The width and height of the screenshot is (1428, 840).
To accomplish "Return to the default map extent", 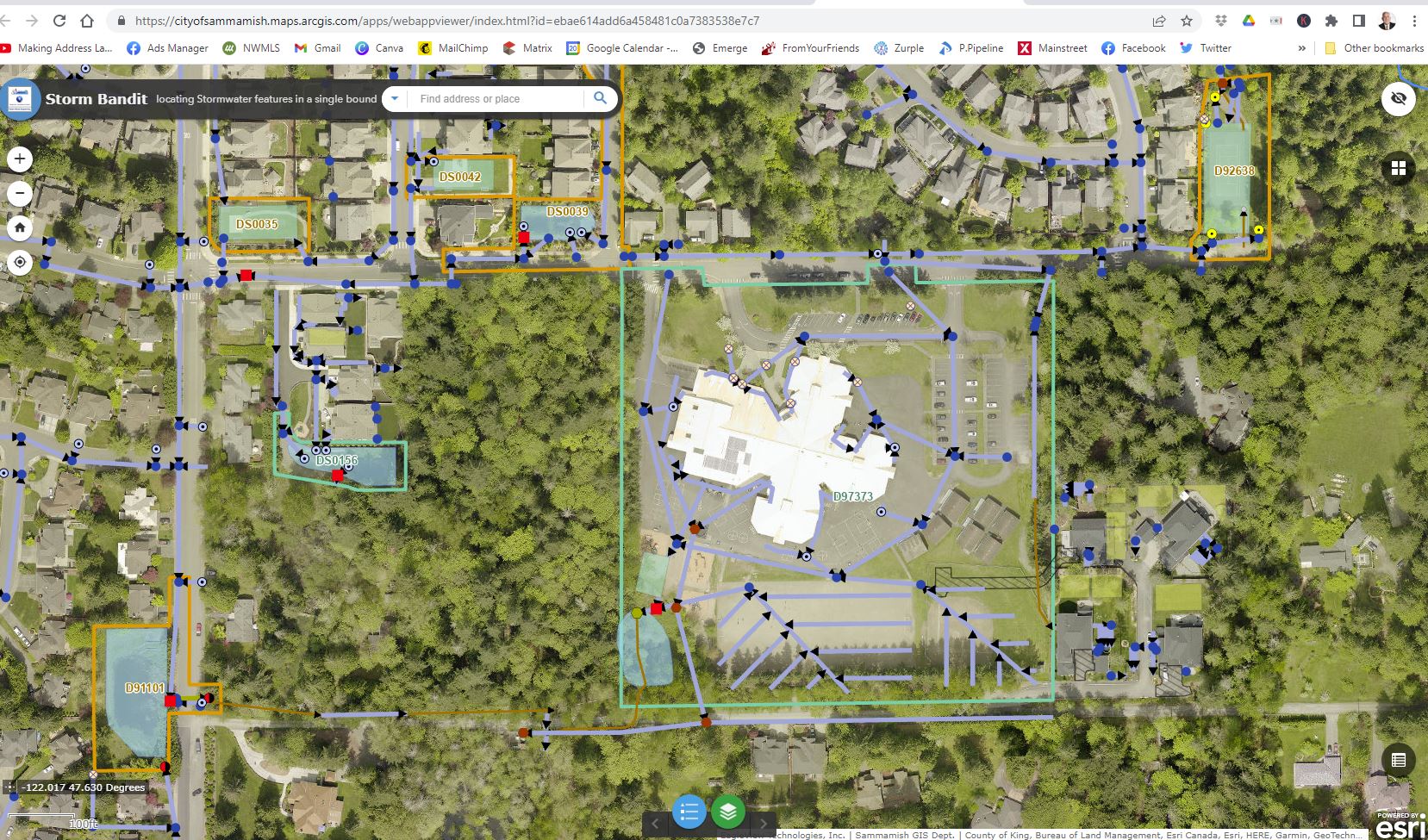I will (x=19, y=227).
